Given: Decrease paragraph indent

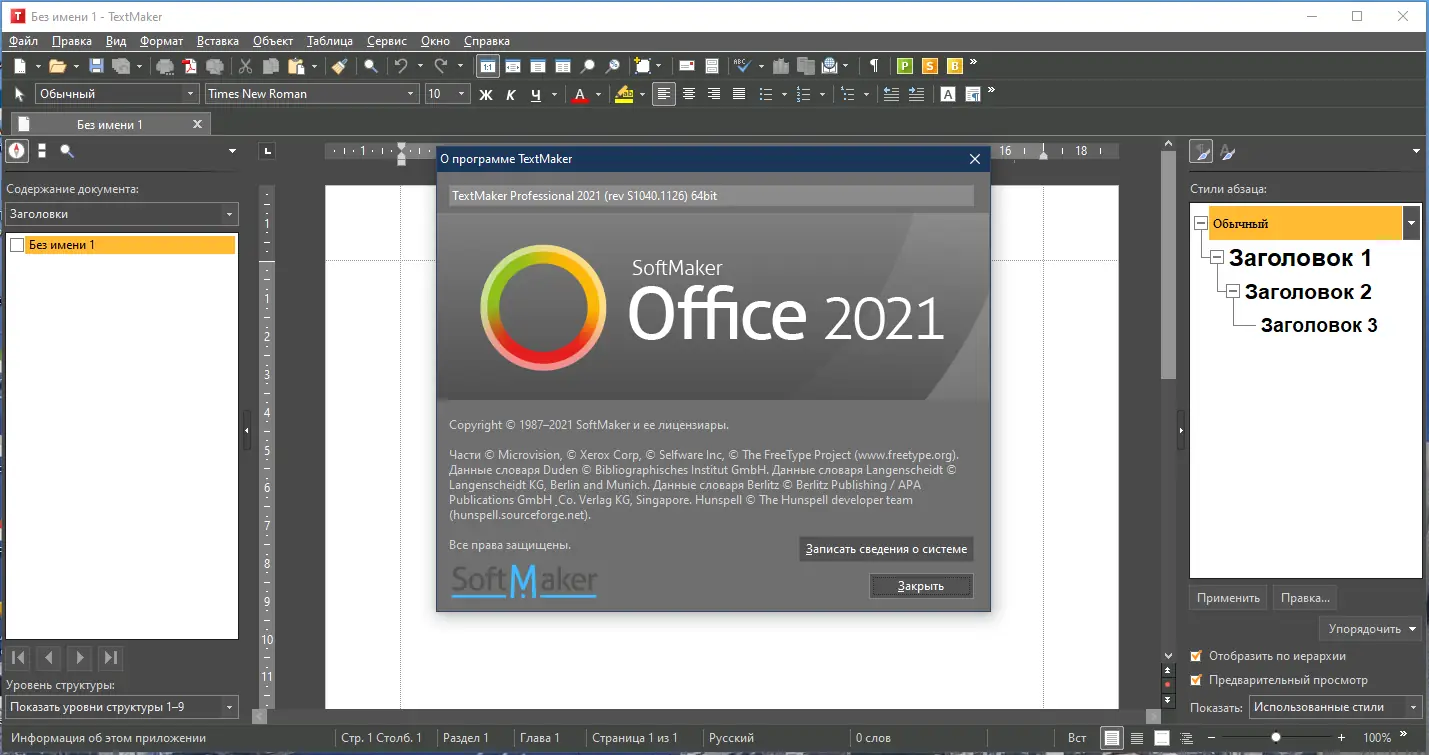Looking at the screenshot, I should (891, 94).
